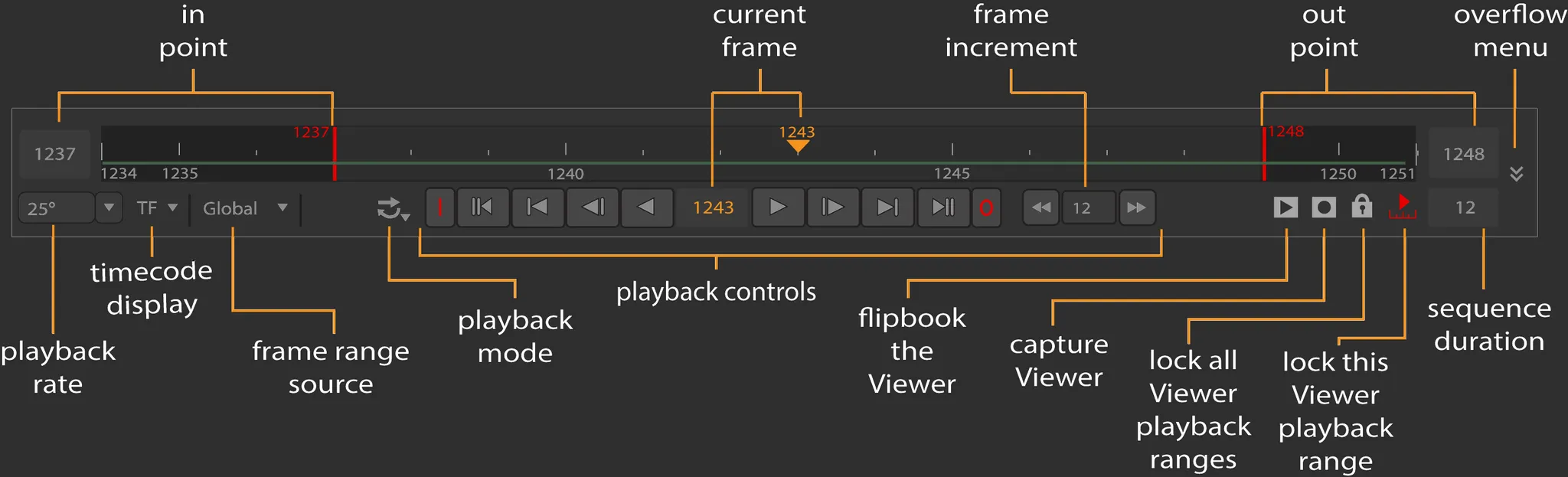Image resolution: width=1568 pixels, height=477 pixels.
Task: Click the play backward button
Action: (647, 207)
